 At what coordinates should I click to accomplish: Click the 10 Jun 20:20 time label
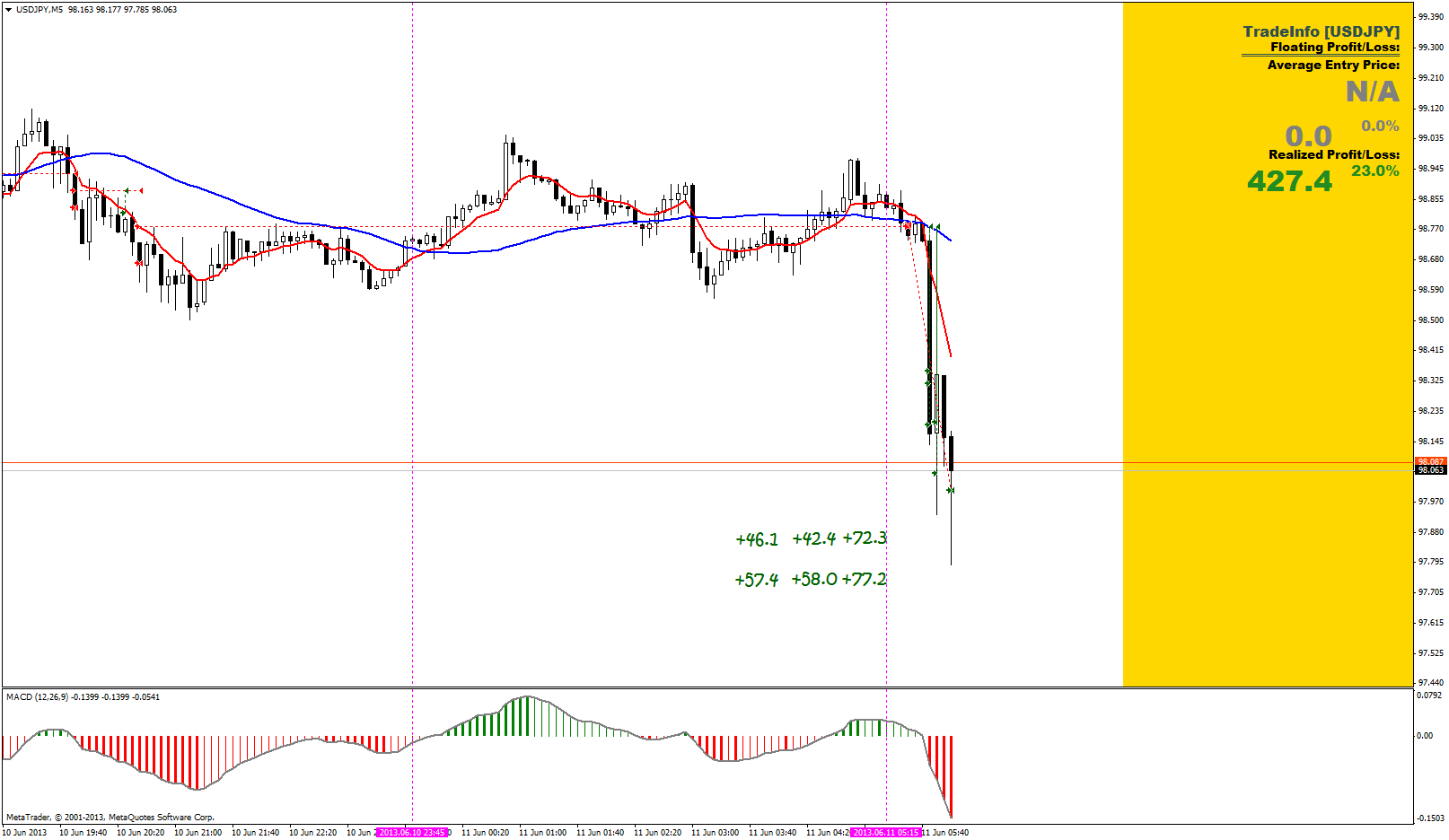(141, 833)
